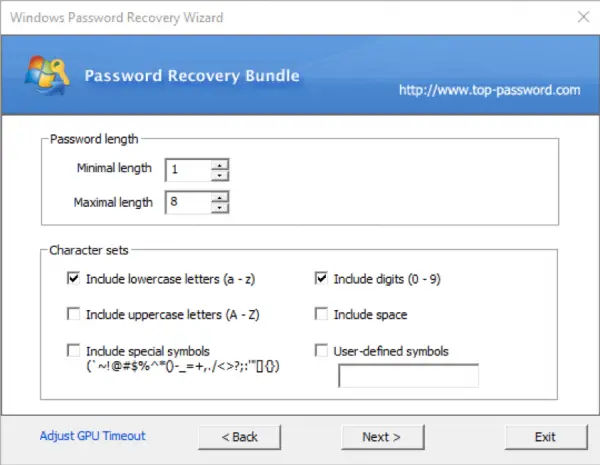Close the Windows Password Recovery Wizard window

tap(583, 16)
